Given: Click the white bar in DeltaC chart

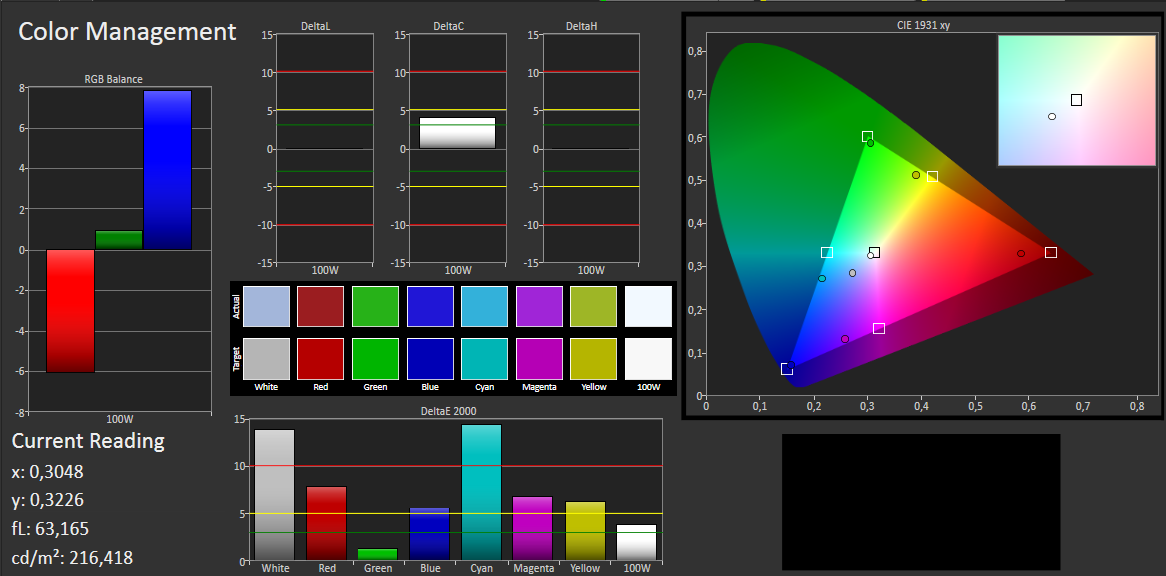Looking at the screenshot, I should [x=457, y=133].
